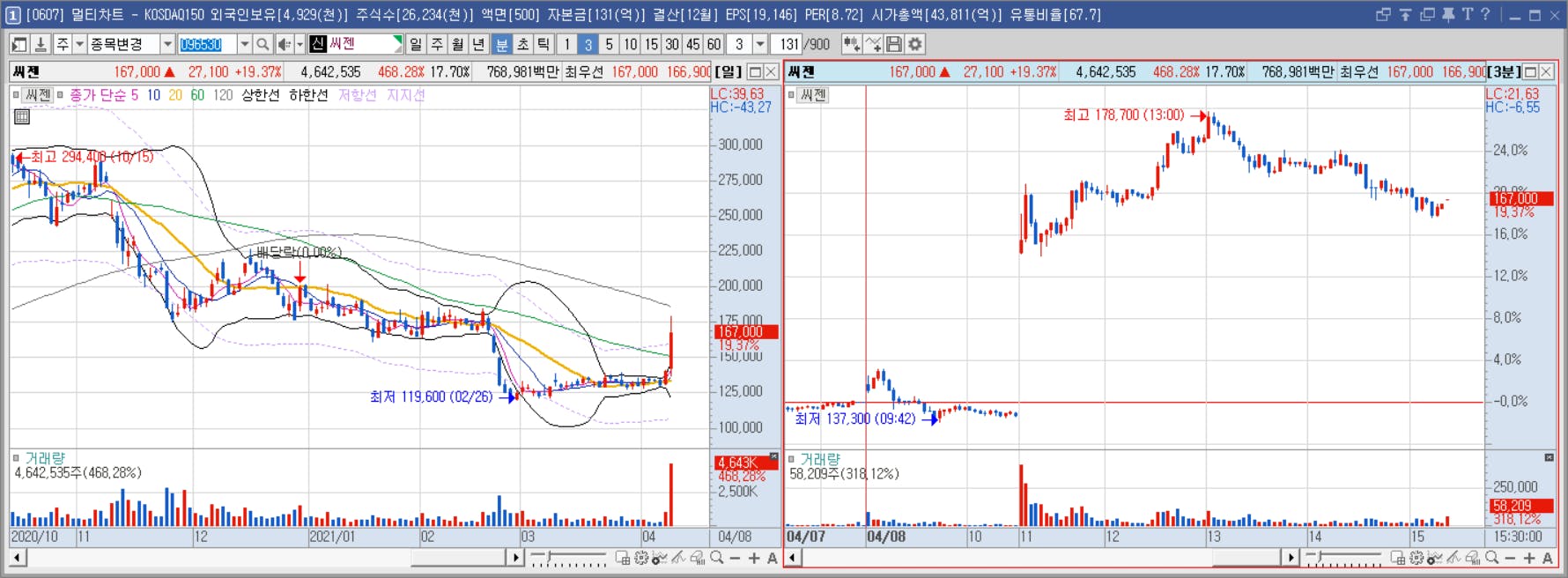The width and height of the screenshot is (1568, 578).
Task: Toggle 거래량 volume indicator box on left chart
Action: 16,458
